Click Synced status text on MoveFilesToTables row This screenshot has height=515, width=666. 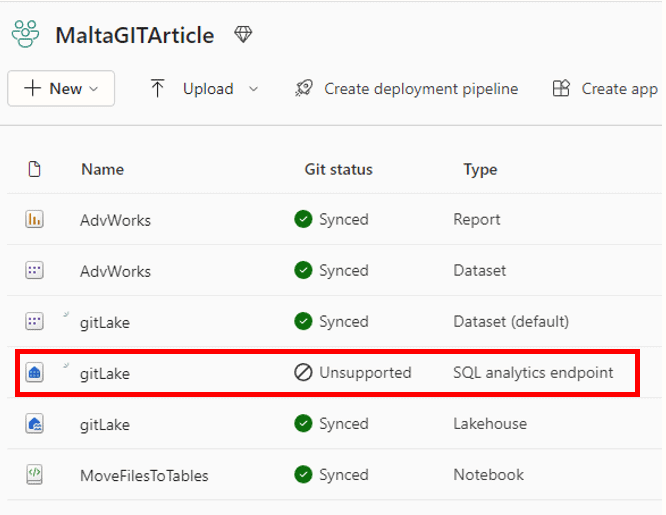(344, 475)
